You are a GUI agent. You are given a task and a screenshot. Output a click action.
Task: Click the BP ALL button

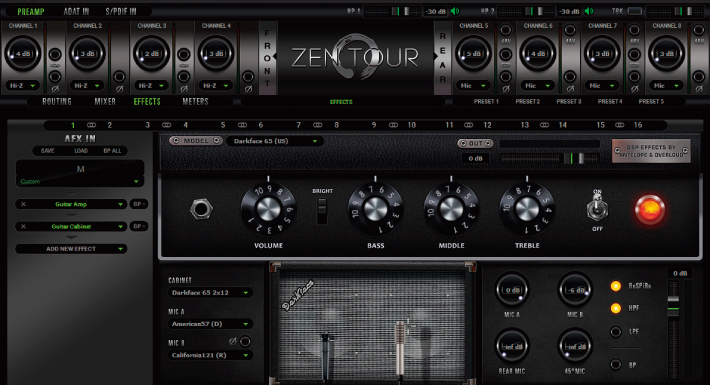pyautogui.click(x=112, y=151)
